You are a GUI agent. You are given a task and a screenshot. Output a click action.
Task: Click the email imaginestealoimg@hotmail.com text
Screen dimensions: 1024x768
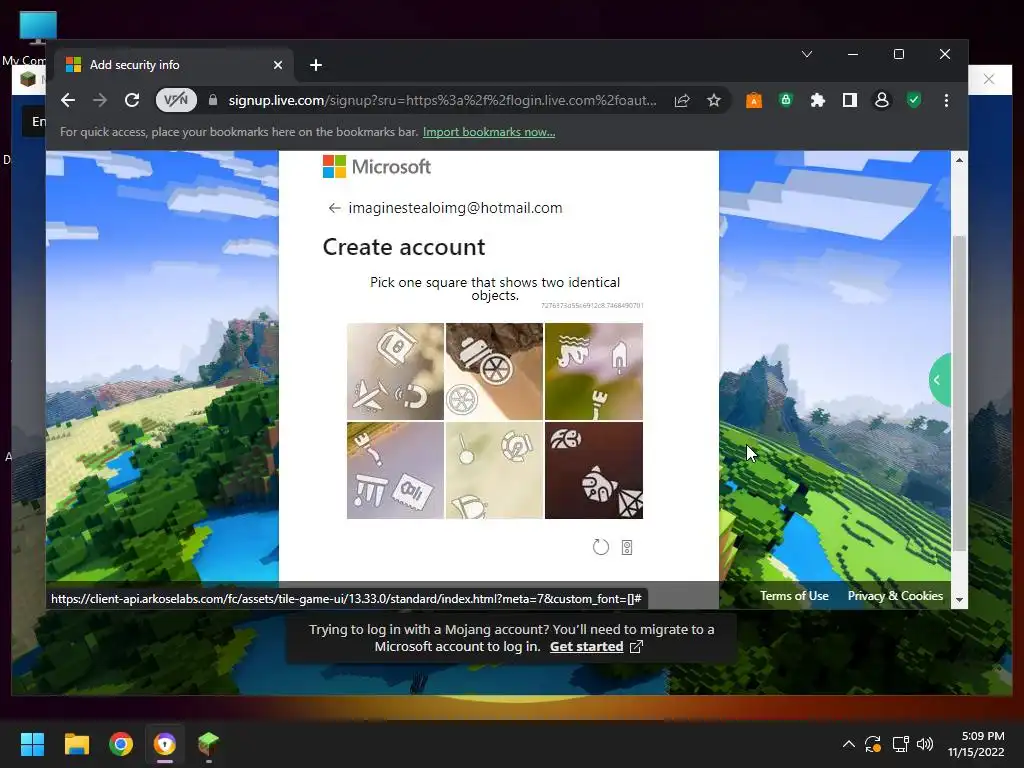(455, 208)
